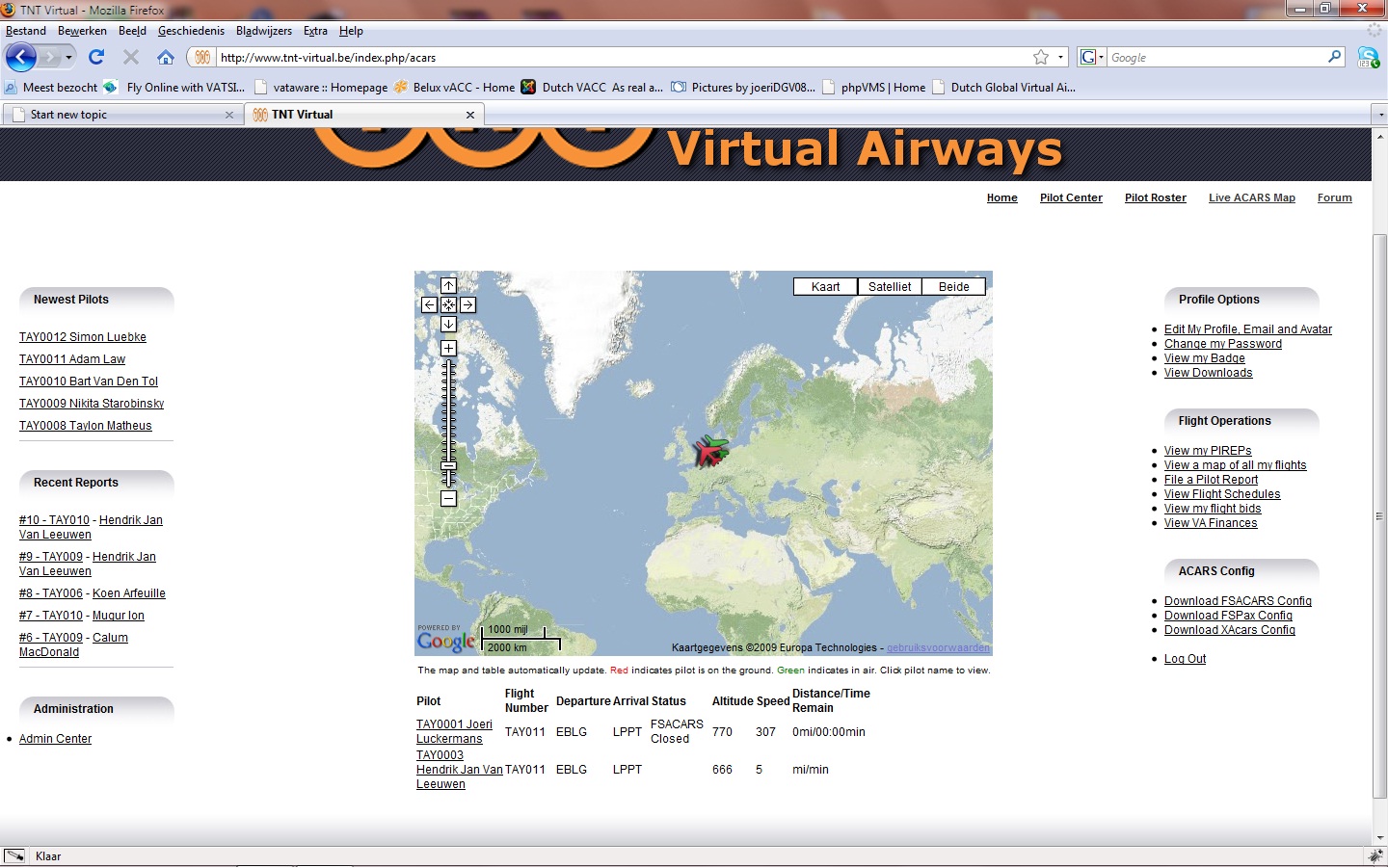1388x868 pixels.
Task: Open the Geschiedenis menu
Action: (x=191, y=31)
